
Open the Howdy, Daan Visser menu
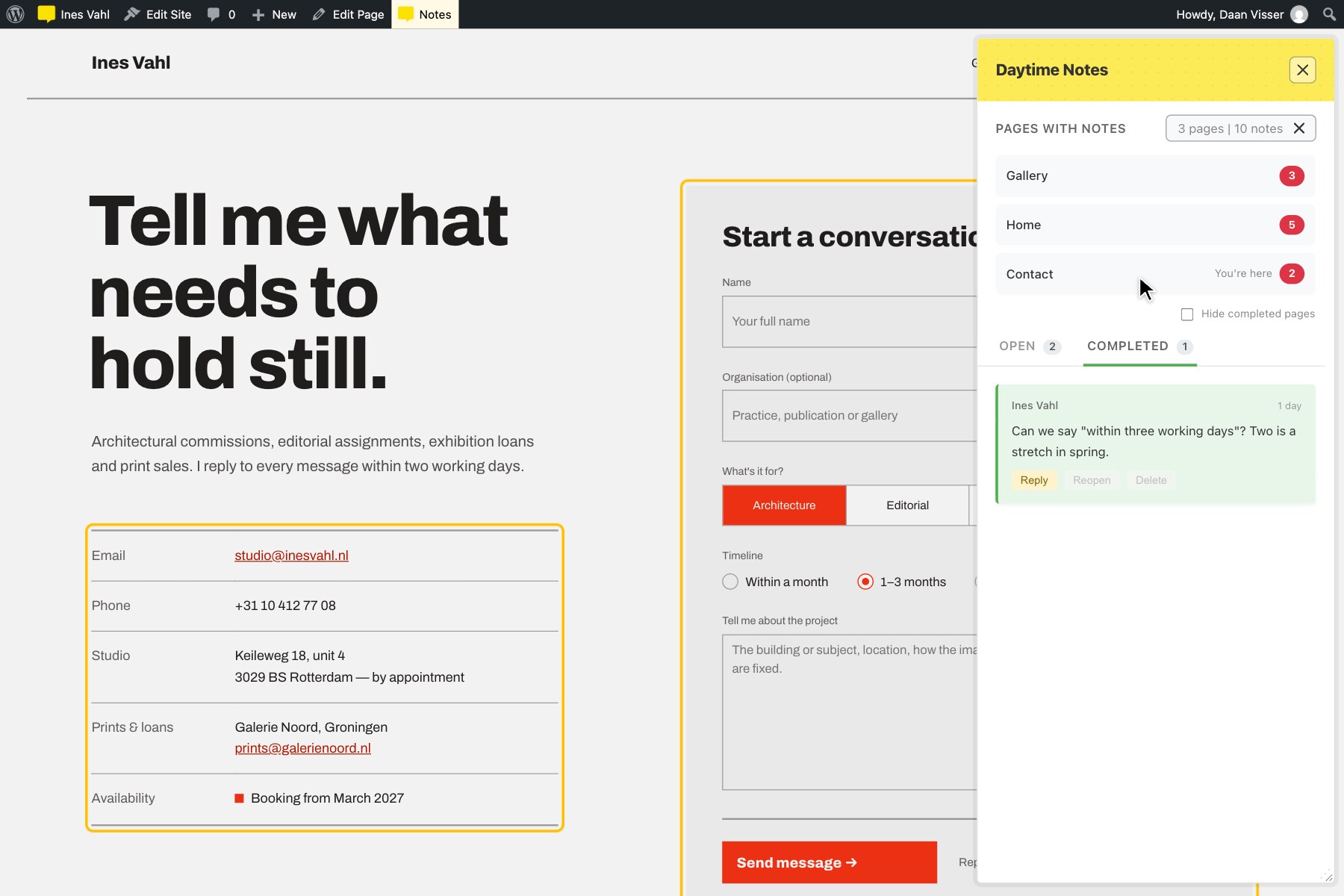point(1242,14)
